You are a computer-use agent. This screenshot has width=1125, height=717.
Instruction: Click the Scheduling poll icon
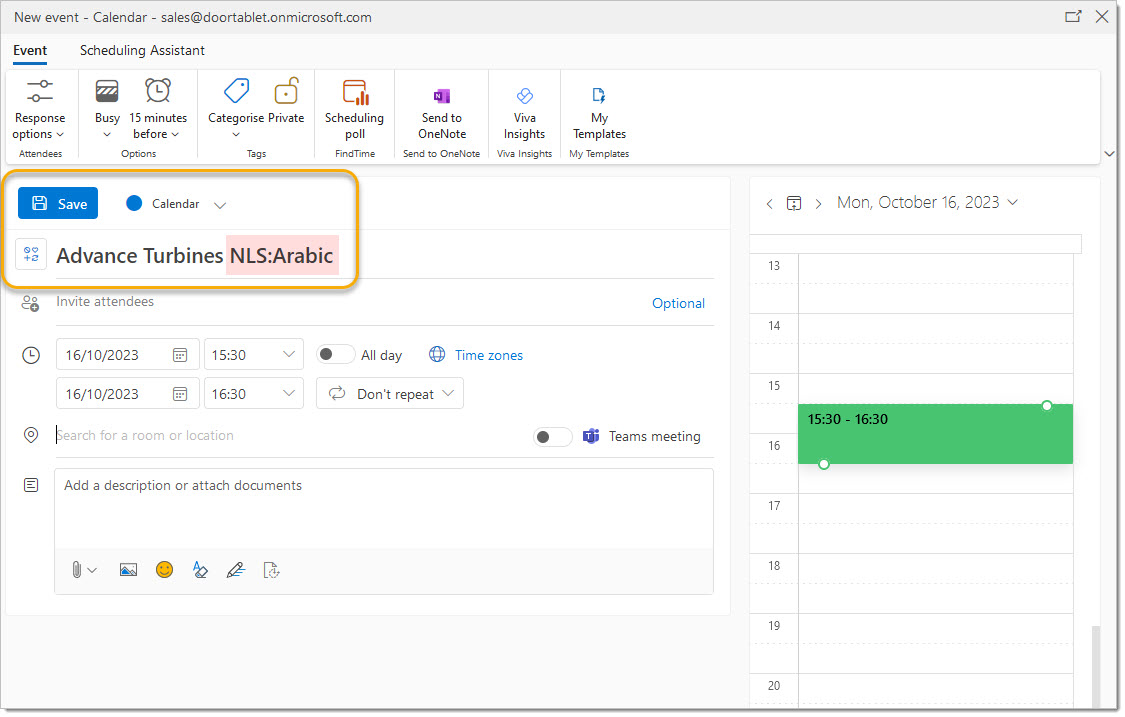pyautogui.click(x=354, y=93)
